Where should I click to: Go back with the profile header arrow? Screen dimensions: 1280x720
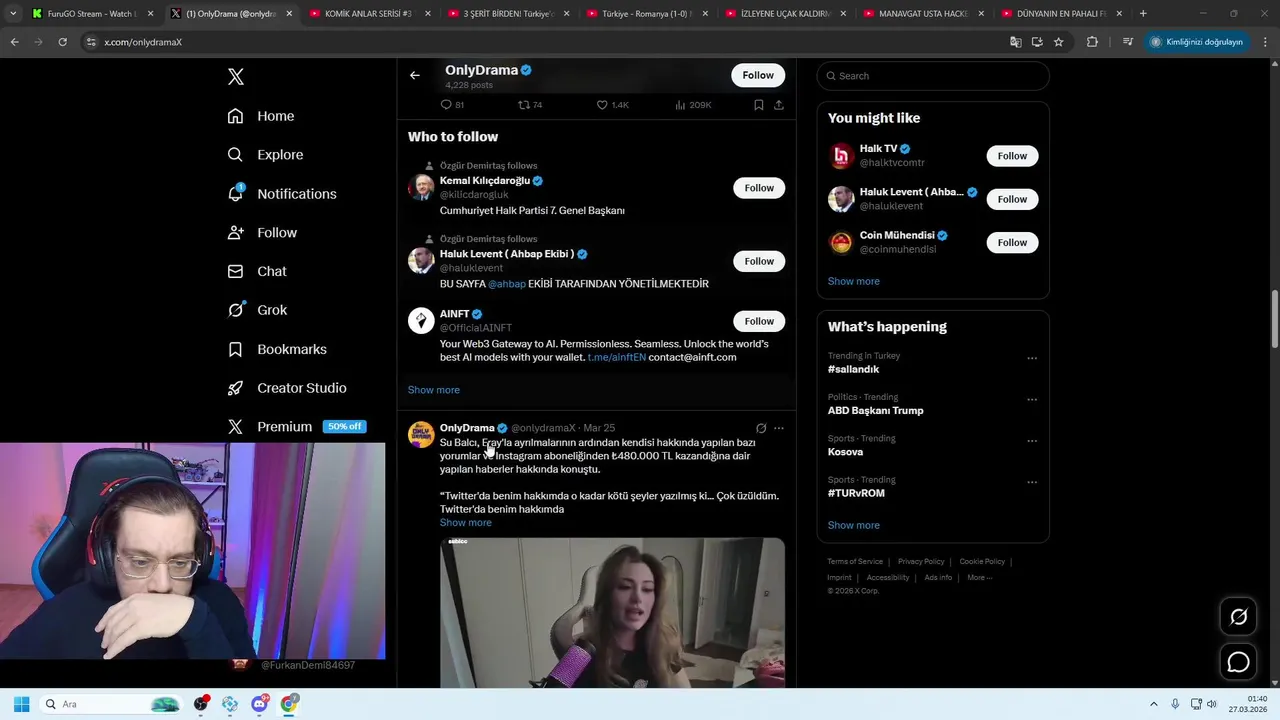(414, 75)
